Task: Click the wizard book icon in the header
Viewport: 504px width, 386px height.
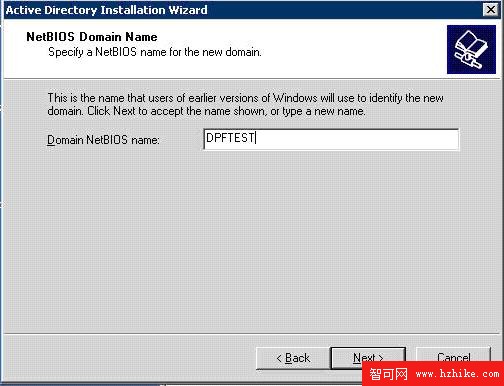Action: (471, 49)
